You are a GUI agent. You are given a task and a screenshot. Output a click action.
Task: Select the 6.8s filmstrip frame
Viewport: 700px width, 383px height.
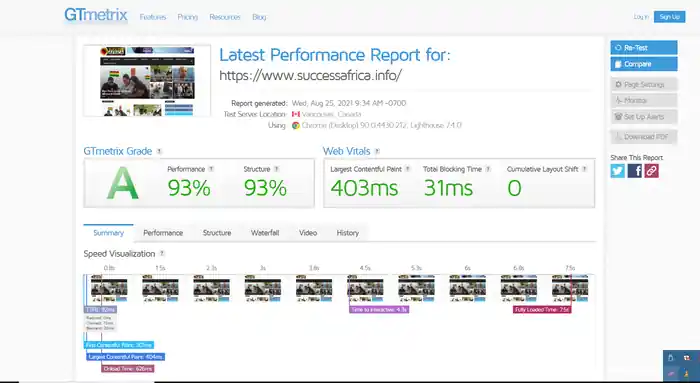[519, 288]
